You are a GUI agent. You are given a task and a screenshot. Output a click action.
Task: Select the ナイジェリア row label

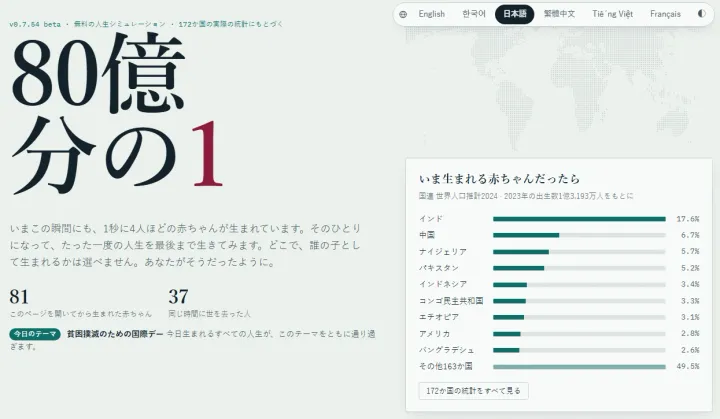point(443,252)
